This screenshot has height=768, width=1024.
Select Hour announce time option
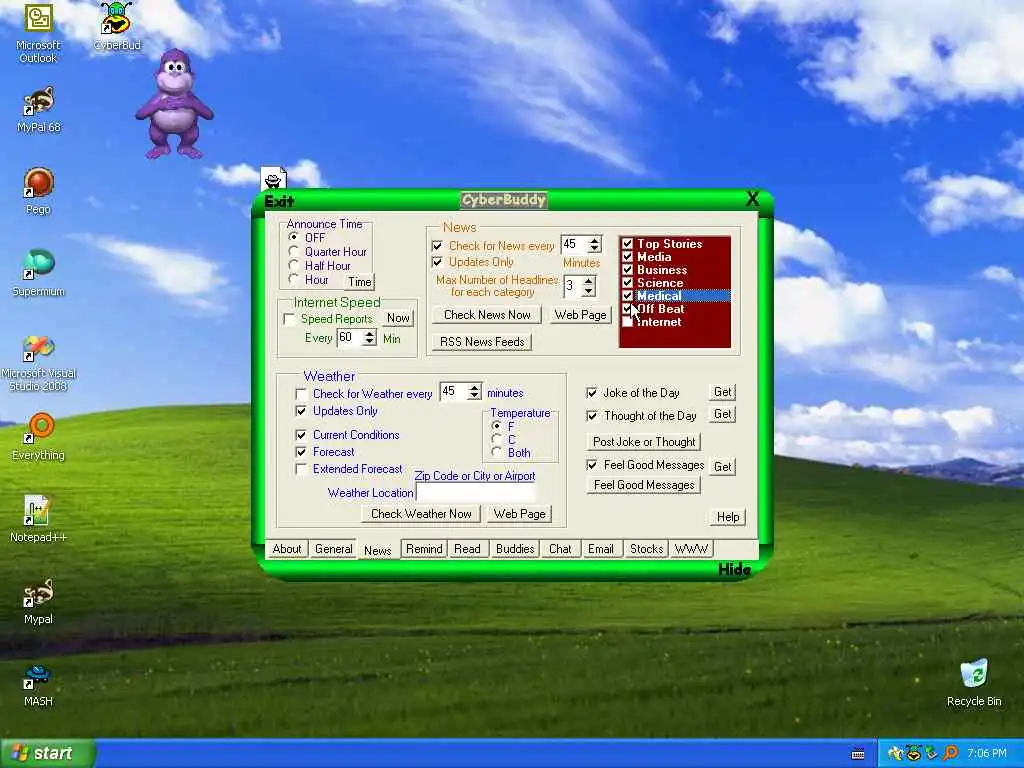(x=294, y=280)
